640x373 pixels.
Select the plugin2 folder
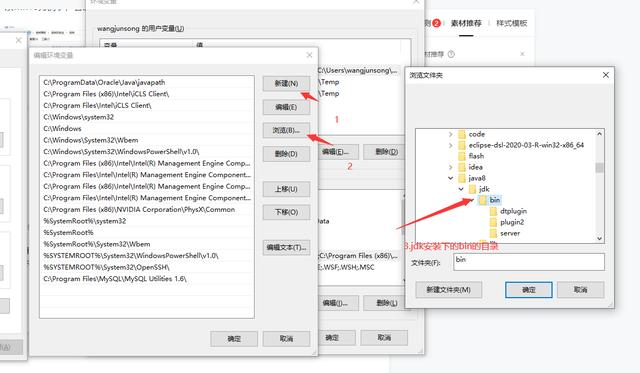pos(512,222)
